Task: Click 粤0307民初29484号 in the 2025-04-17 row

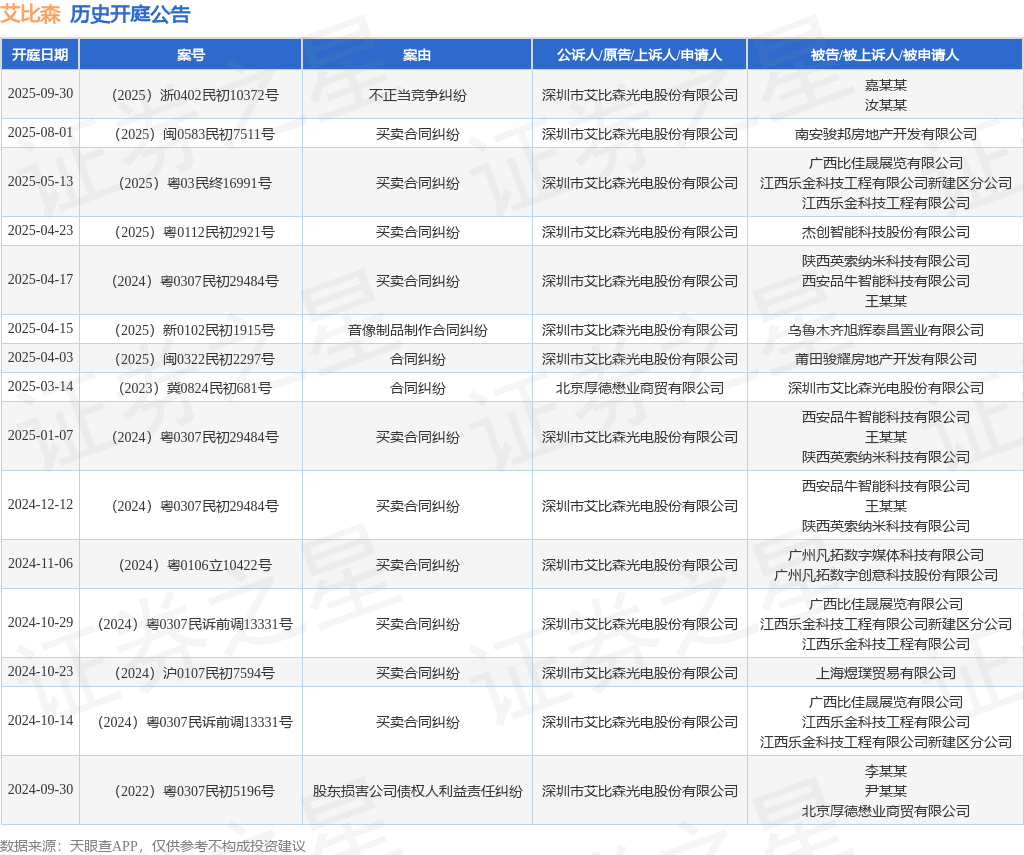Action: pos(219,282)
